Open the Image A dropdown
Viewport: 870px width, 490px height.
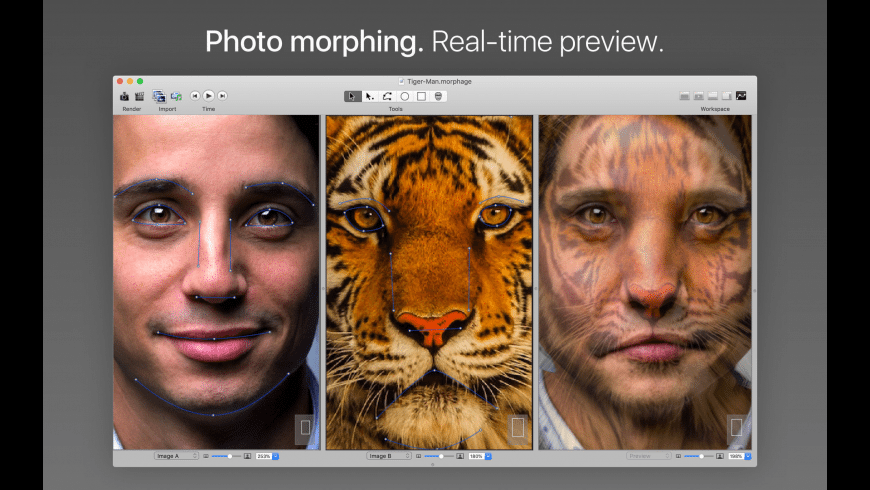pos(176,456)
